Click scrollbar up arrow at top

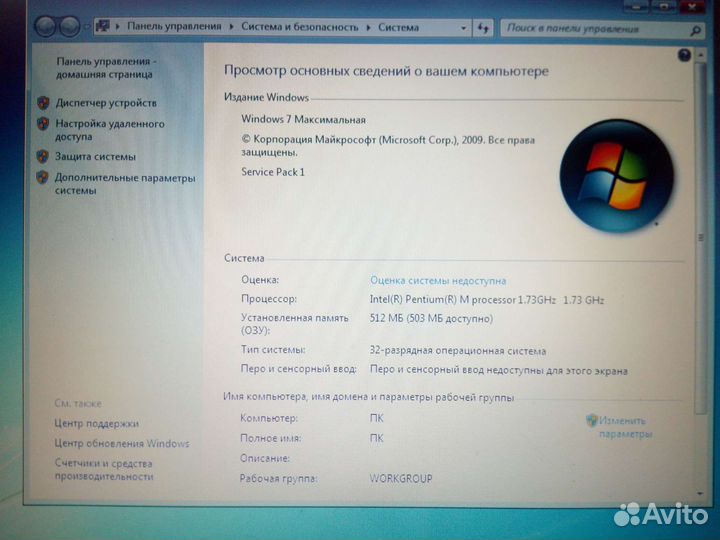point(701,55)
